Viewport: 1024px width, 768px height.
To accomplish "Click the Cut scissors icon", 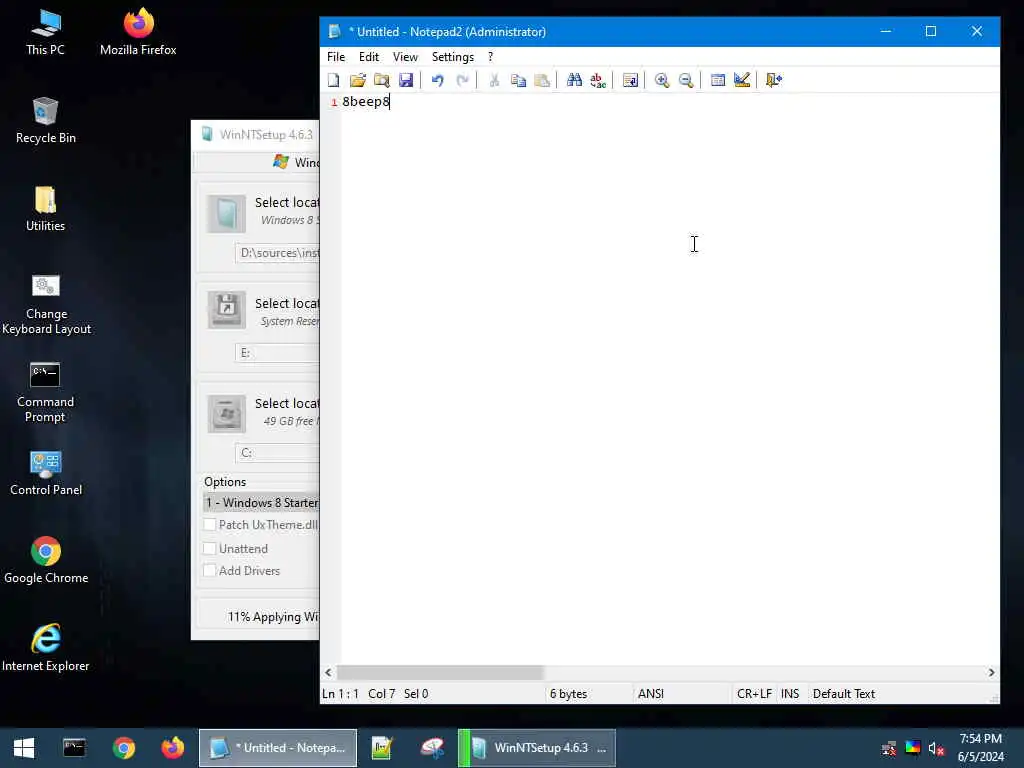I will coord(494,80).
